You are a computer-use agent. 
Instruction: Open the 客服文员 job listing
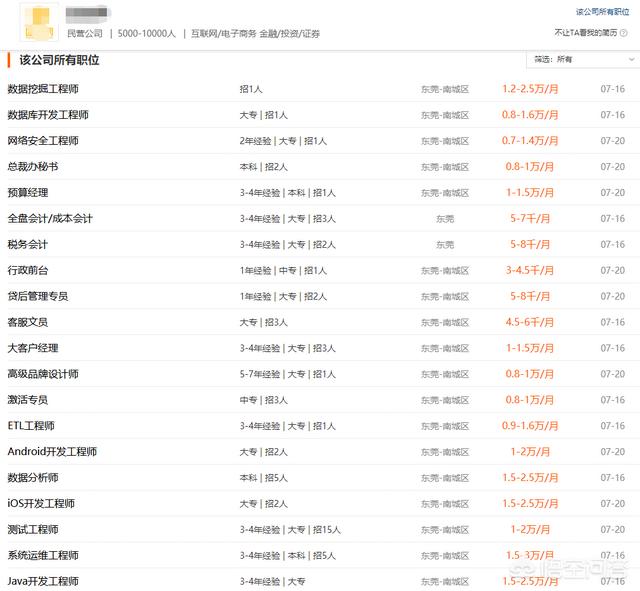pos(28,322)
